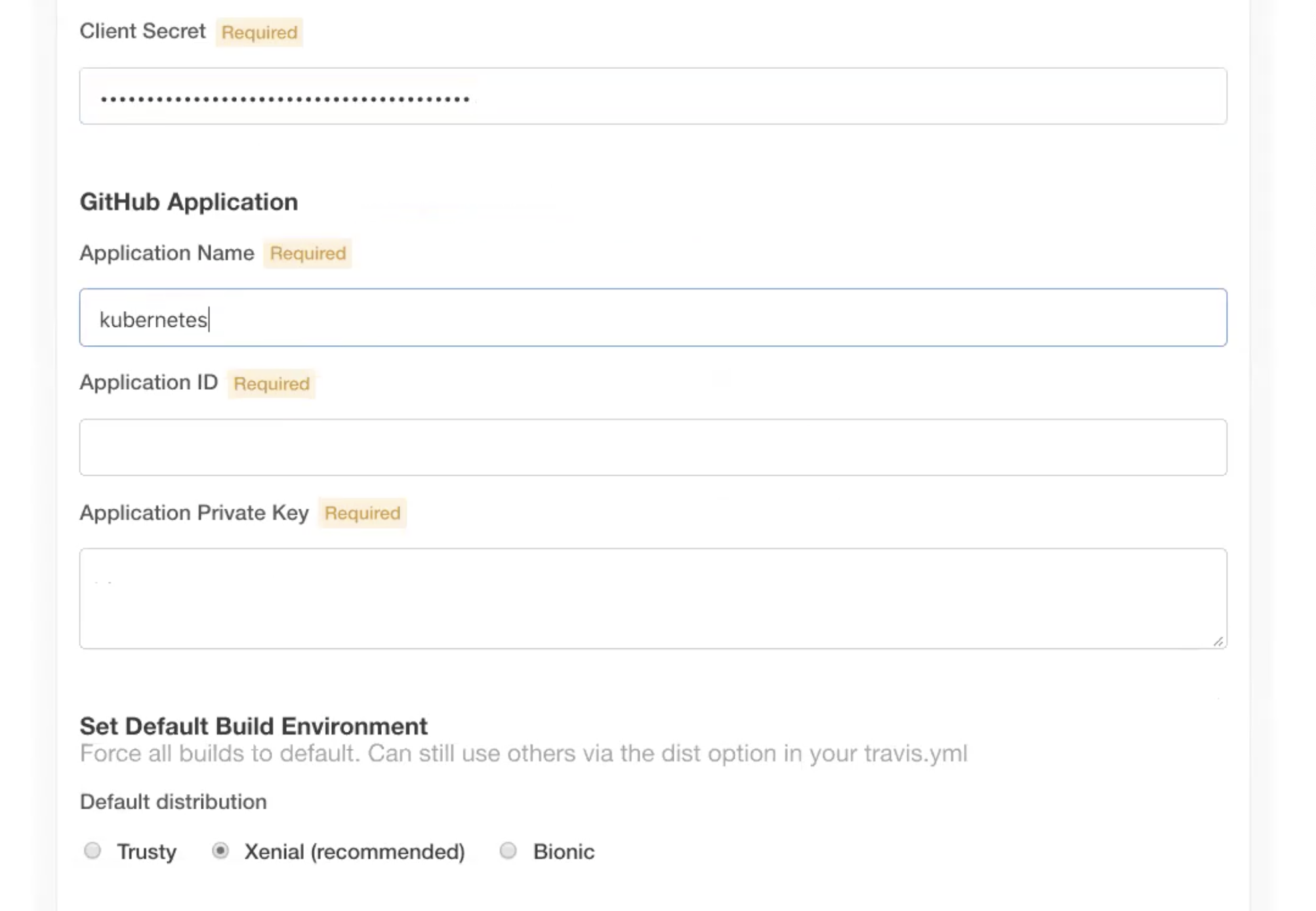
Task: Click the Private Key textarea resize handle
Action: coord(1218,641)
